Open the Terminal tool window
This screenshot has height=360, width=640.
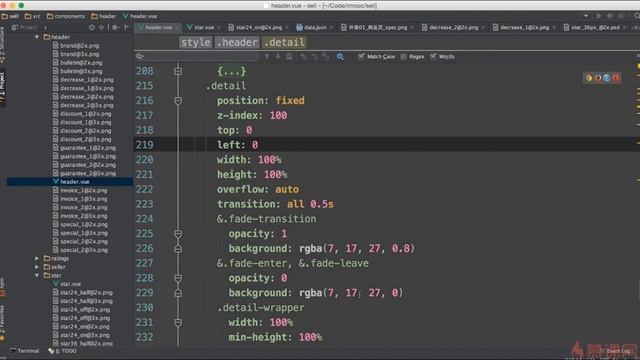[x=24, y=351]
